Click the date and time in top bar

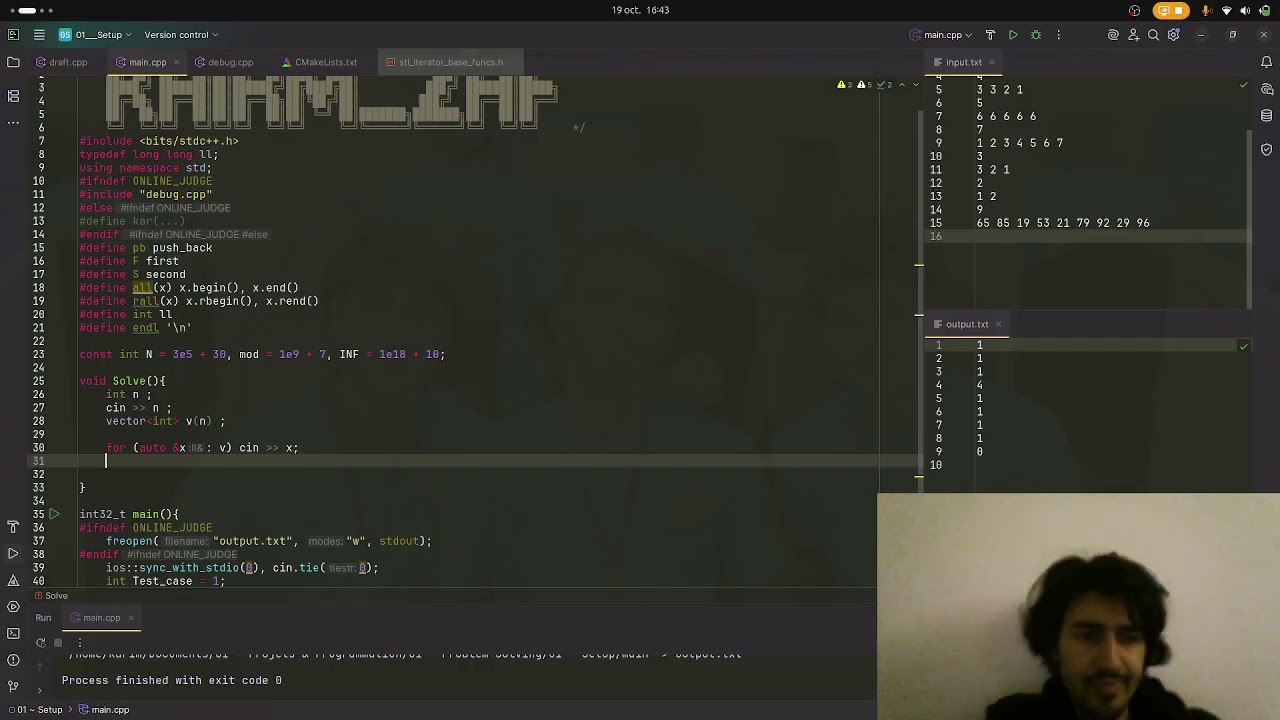(641, 10)
